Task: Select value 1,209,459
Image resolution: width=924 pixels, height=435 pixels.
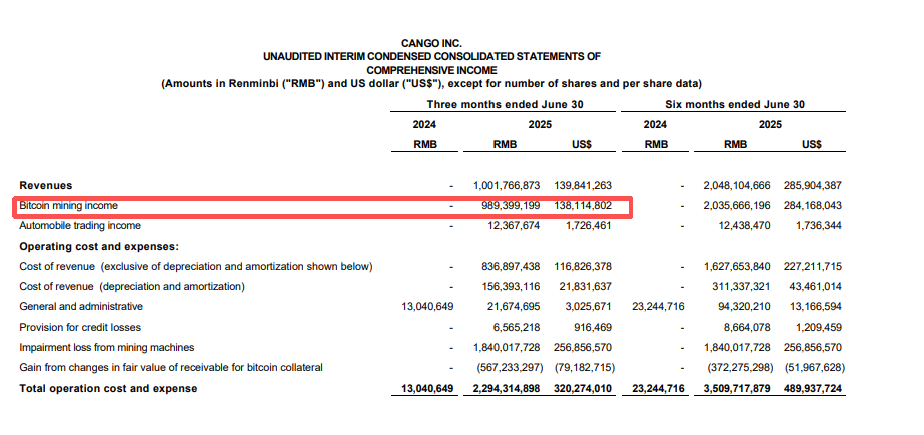Action: coord(818,327)
